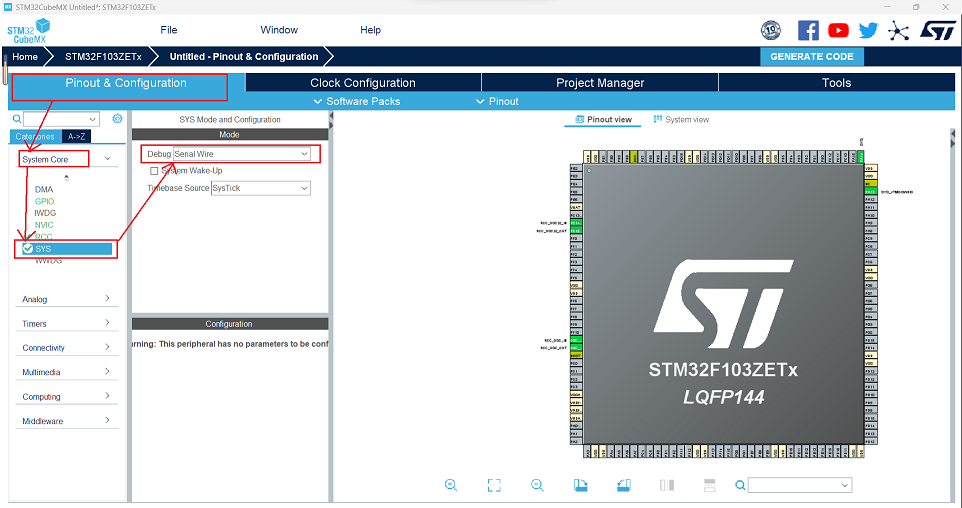Select IWDG in System Core list
Image resolution: width=962 pixels, height=508 pixels.
[45, 213]
